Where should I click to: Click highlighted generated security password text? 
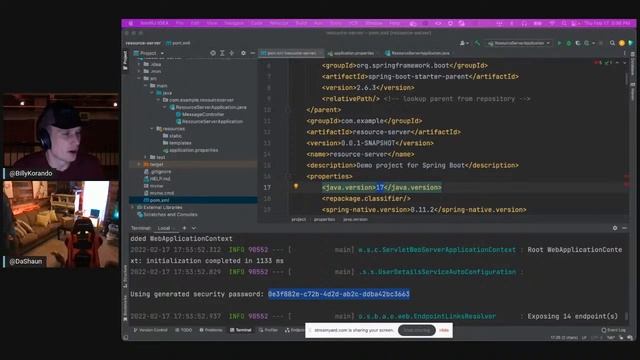pyautogui.click(x=339, y=294)
